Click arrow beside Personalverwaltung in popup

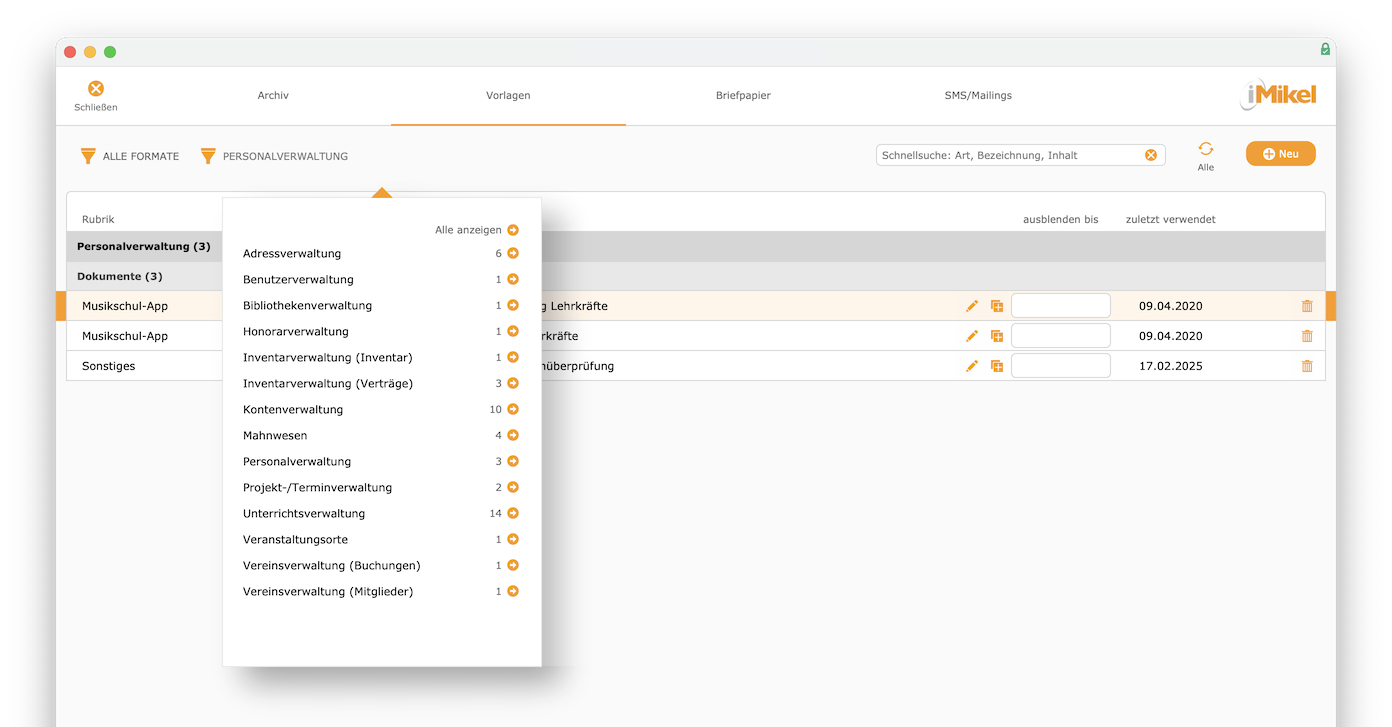click(x=513, y=462)
